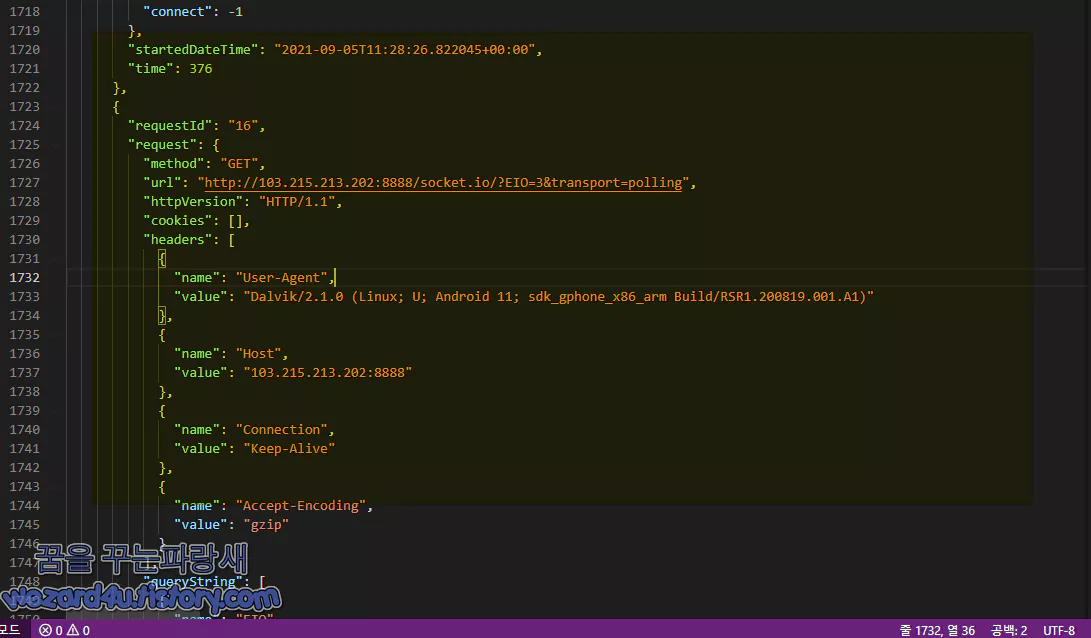Select line number 1720 in the gutter
The image size is (1091, 638).
click(x=24, y=49)
